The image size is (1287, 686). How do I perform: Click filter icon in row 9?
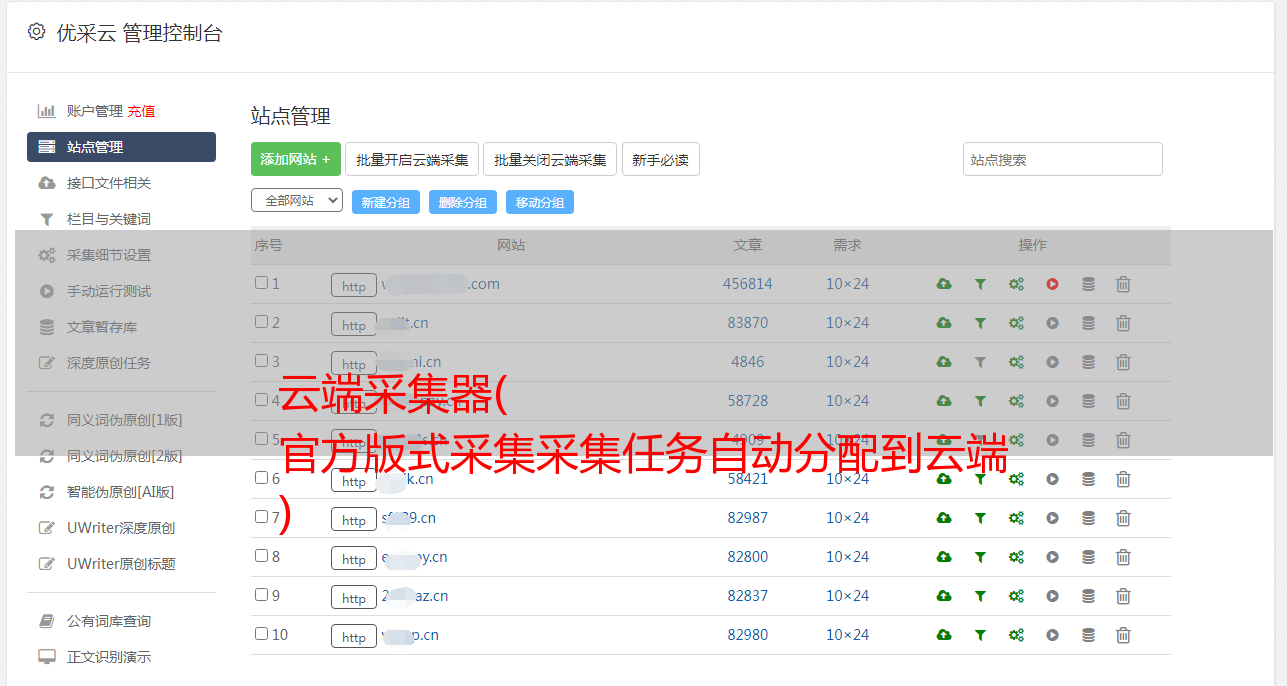pos(980,596)
